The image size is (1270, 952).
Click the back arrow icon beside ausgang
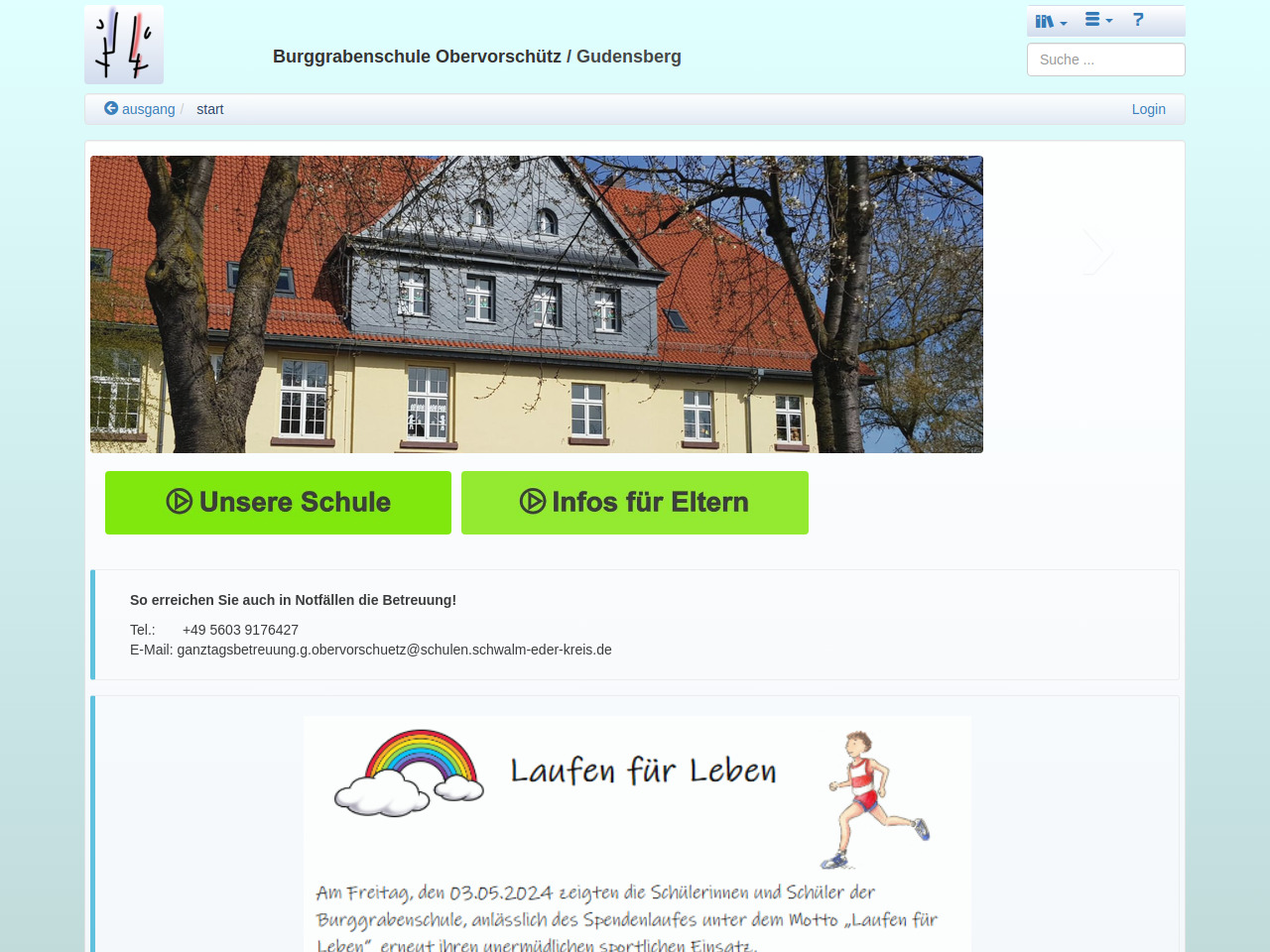(111, 108)
